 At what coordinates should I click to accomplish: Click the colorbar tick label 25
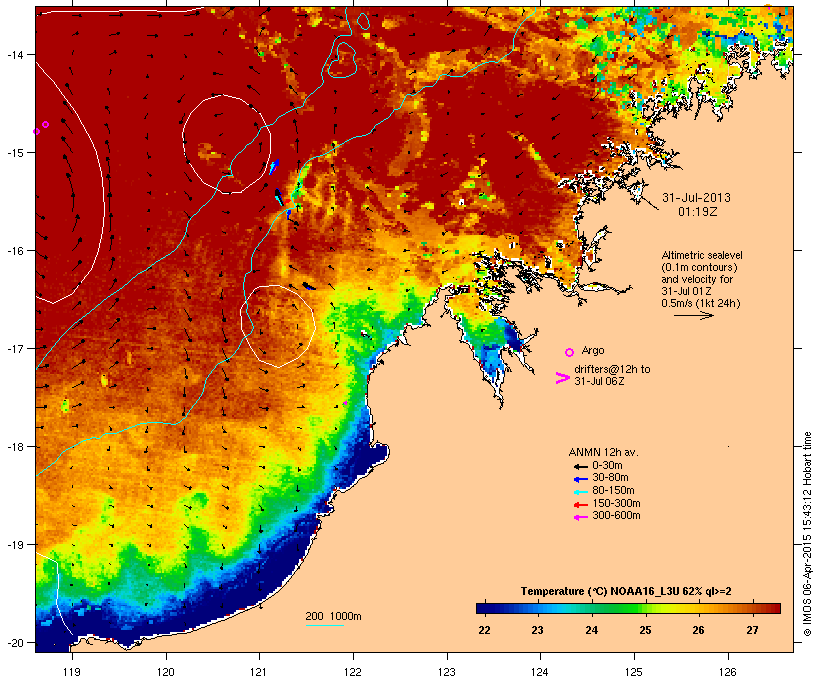point(645,630)
